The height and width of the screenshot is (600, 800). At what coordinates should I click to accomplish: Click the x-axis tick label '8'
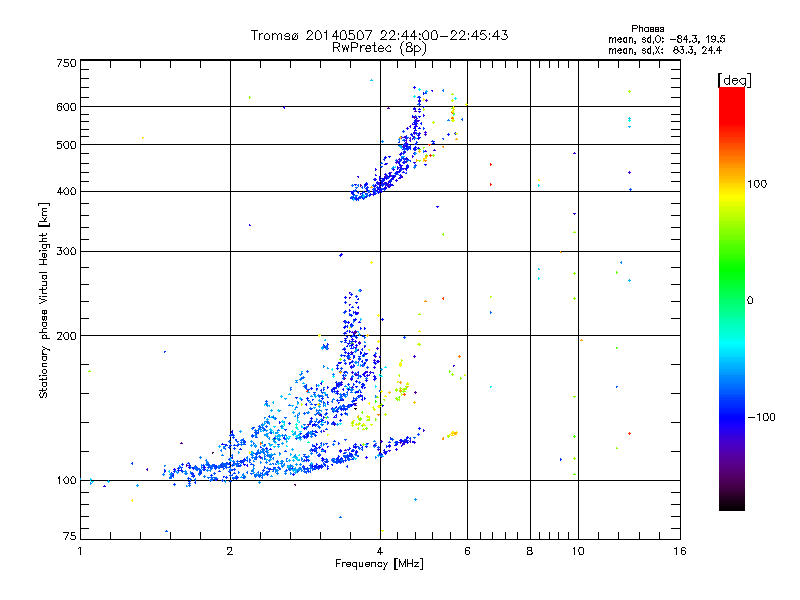(x=530, y=551)
